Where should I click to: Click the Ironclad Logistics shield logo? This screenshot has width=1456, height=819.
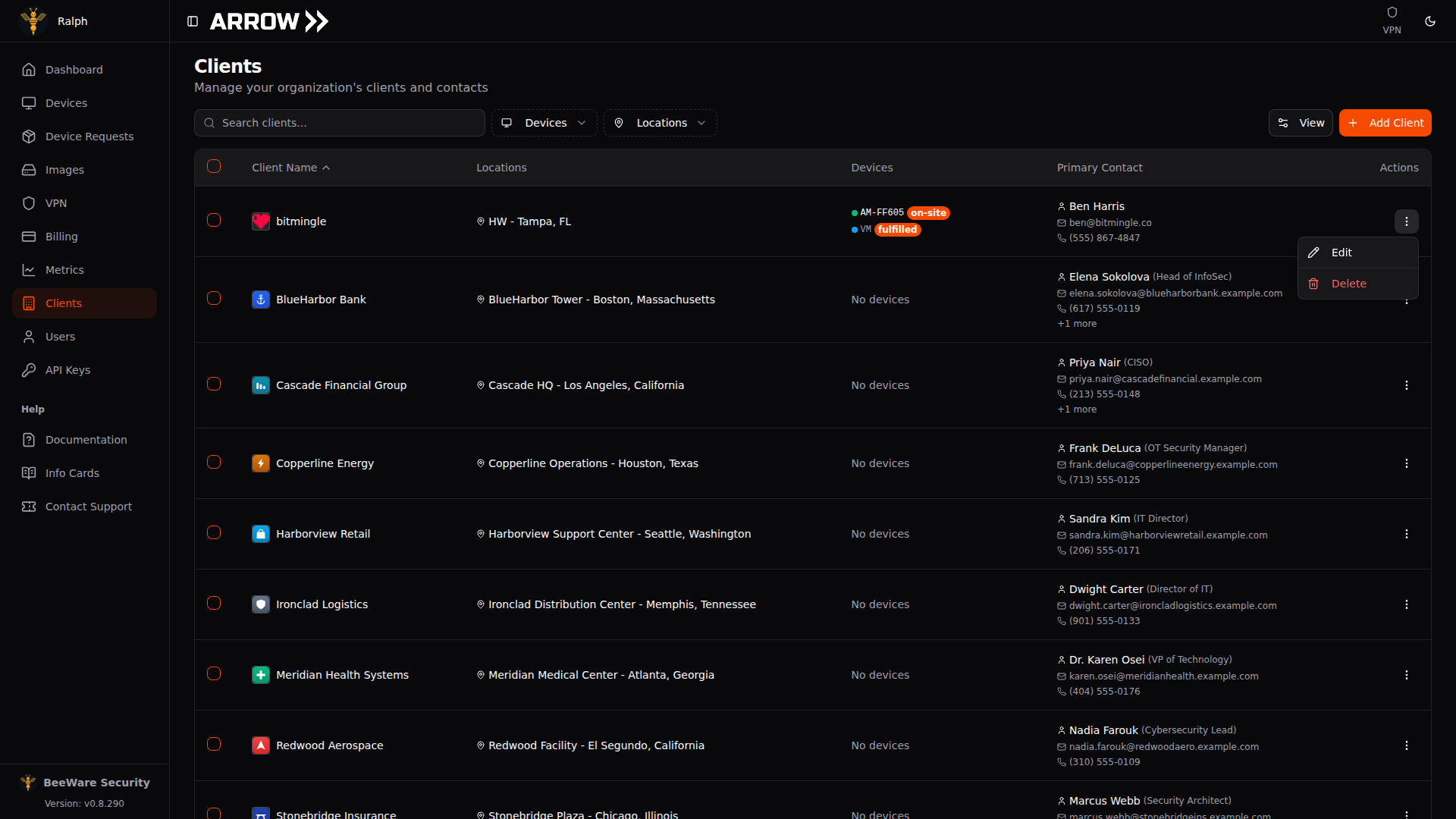pyautogui.click(x=261, y=604)
